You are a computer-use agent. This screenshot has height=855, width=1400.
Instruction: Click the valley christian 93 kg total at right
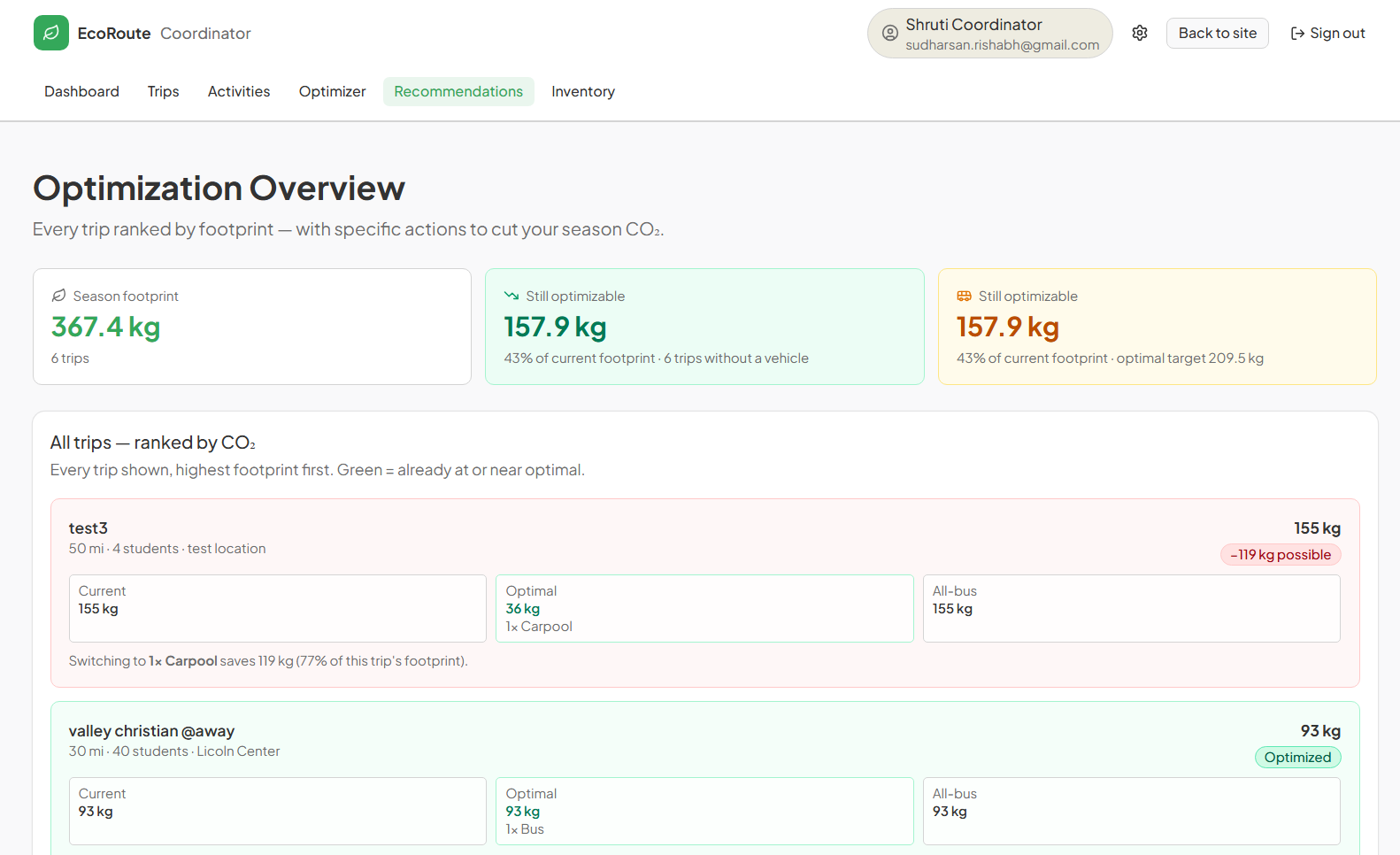pyautogui.click(x=1320, y=731)
